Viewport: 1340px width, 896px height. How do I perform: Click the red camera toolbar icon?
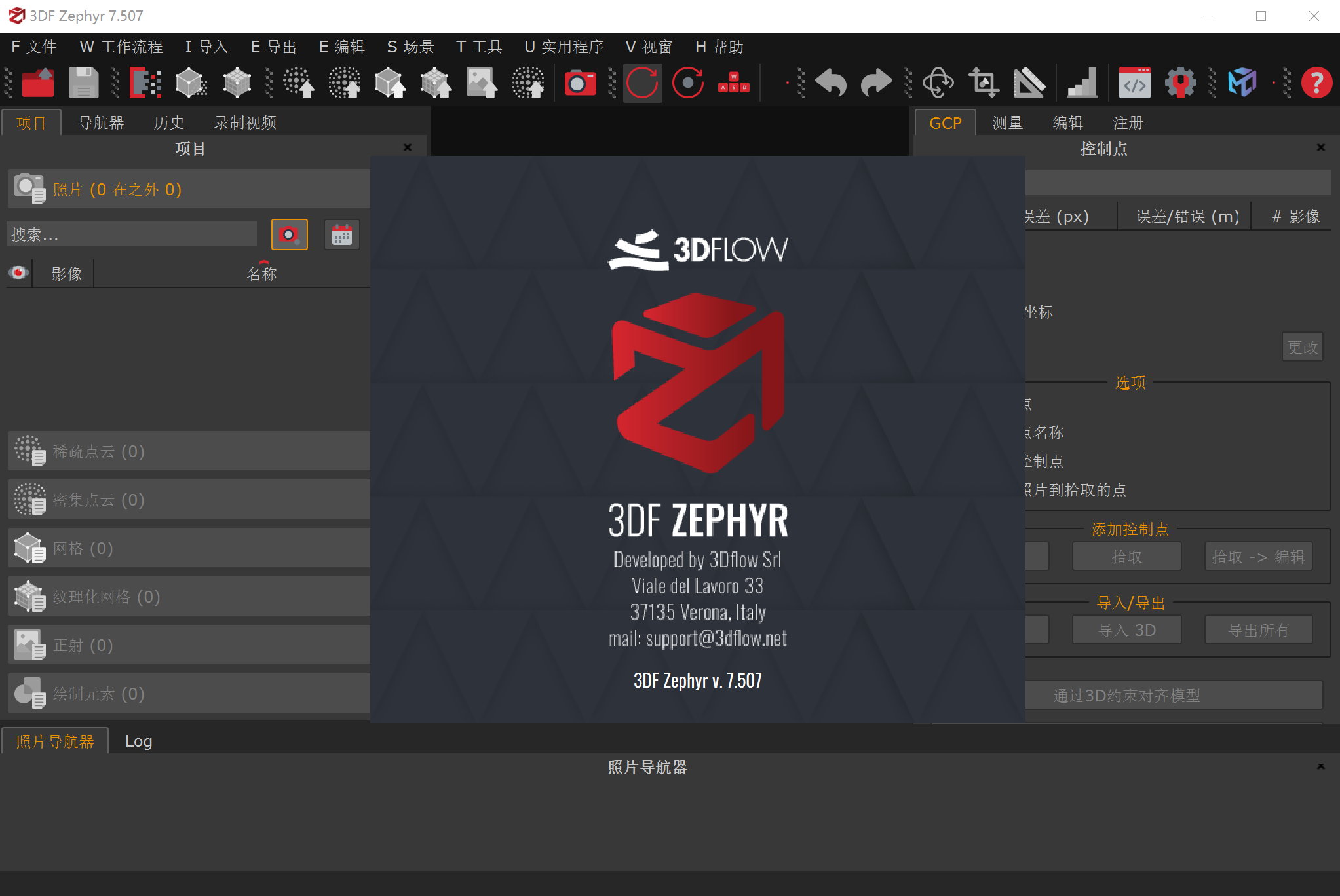click(x=580, y=83)
